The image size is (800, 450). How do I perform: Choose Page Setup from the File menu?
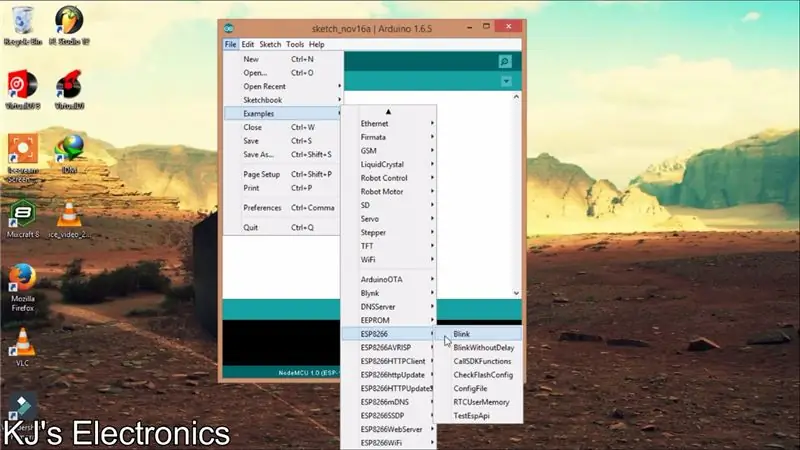pos(283,174)
